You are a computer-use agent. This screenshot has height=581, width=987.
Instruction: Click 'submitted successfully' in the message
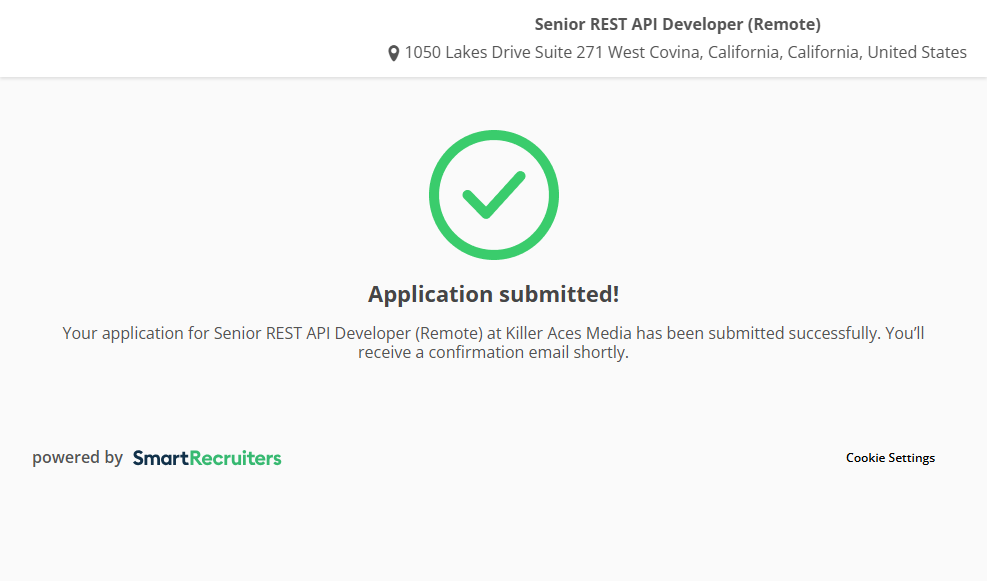point(797,333)
